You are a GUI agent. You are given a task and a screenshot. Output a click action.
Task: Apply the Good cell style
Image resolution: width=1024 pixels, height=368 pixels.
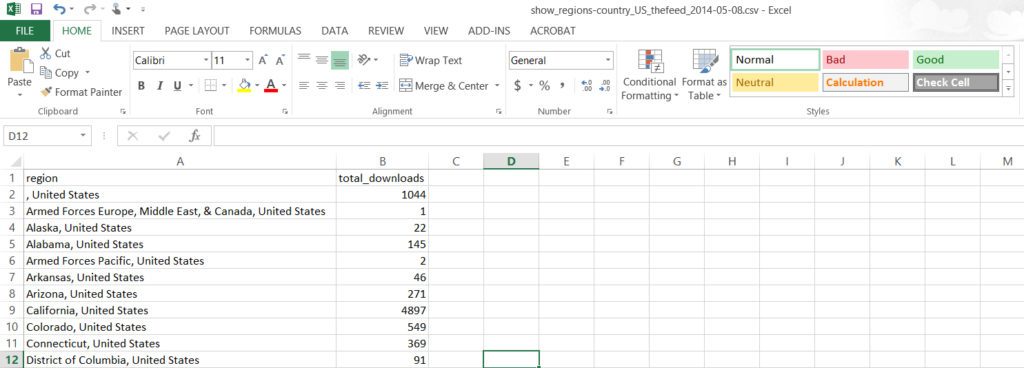click(956, 59)
